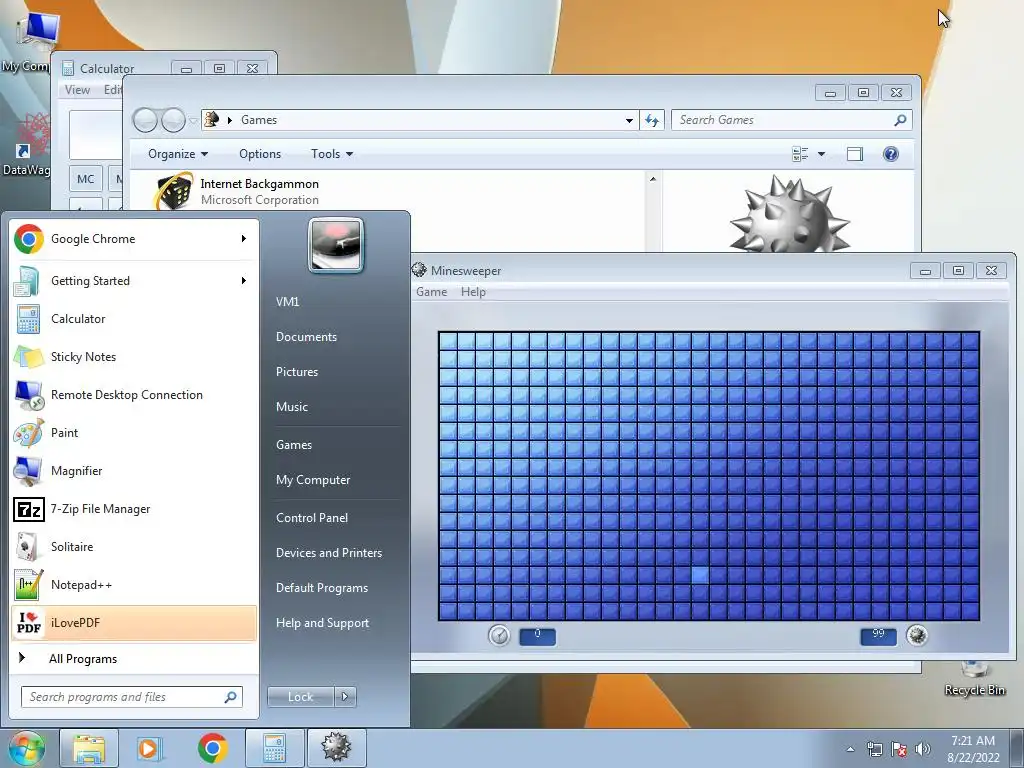Click help icon in Games window
Image resolution: width=1024 pixels, height=768 pixels.
click(x=891, y=154)
